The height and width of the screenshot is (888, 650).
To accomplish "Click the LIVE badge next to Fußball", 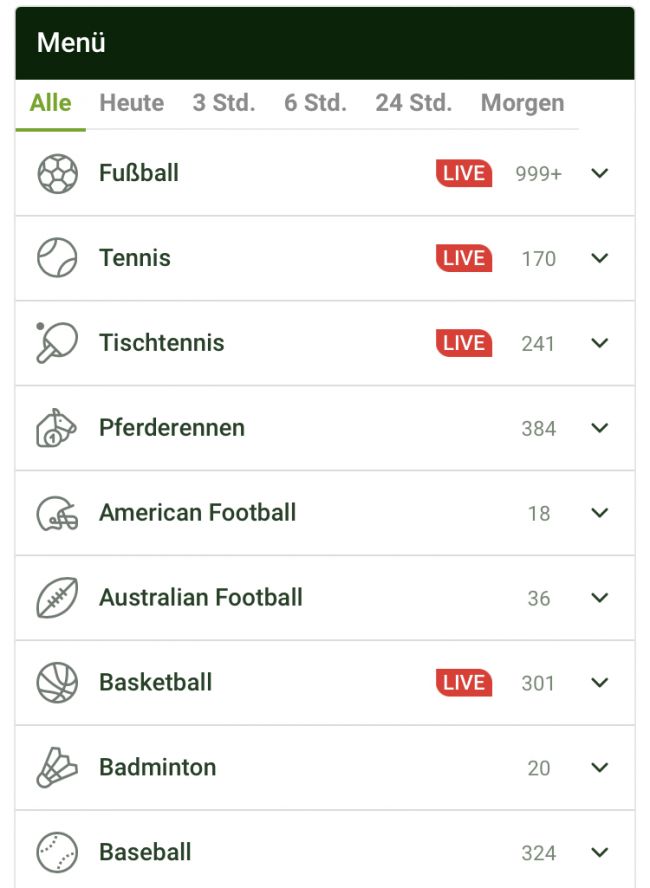I will [464, 173].
